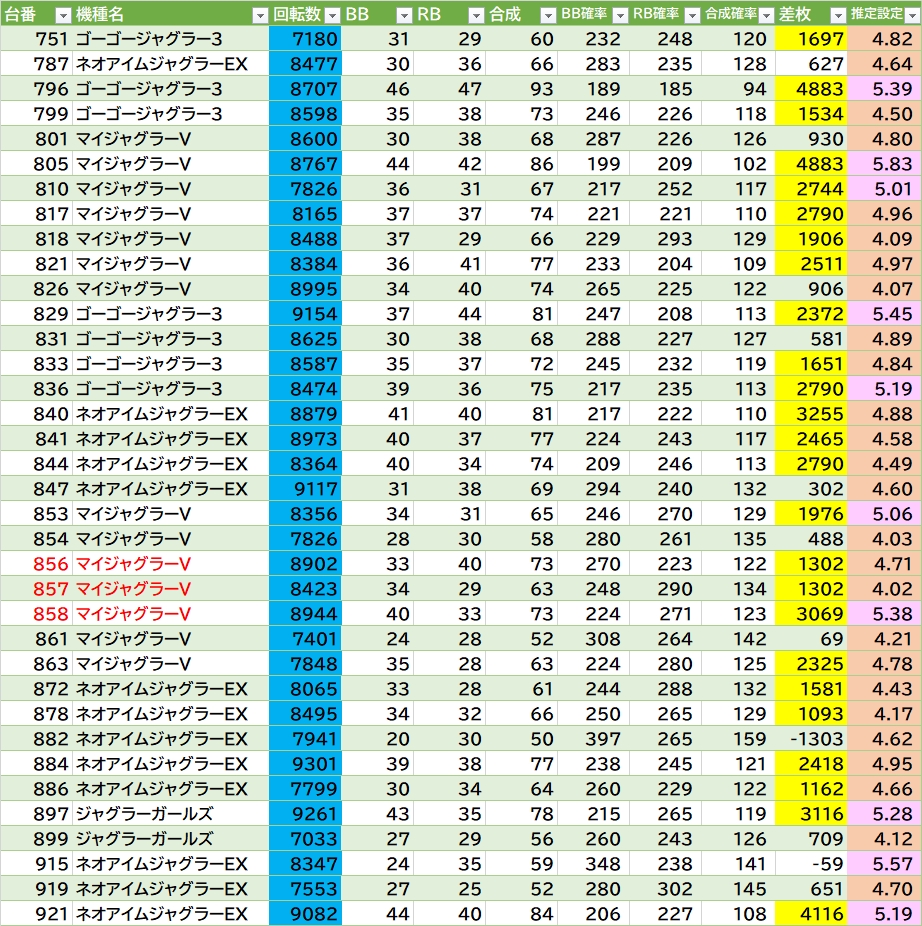Screen dimensions: 922x926
Task: Open the RB column filter dropdown
Action: pyautogui.click(x=476, y=15)
